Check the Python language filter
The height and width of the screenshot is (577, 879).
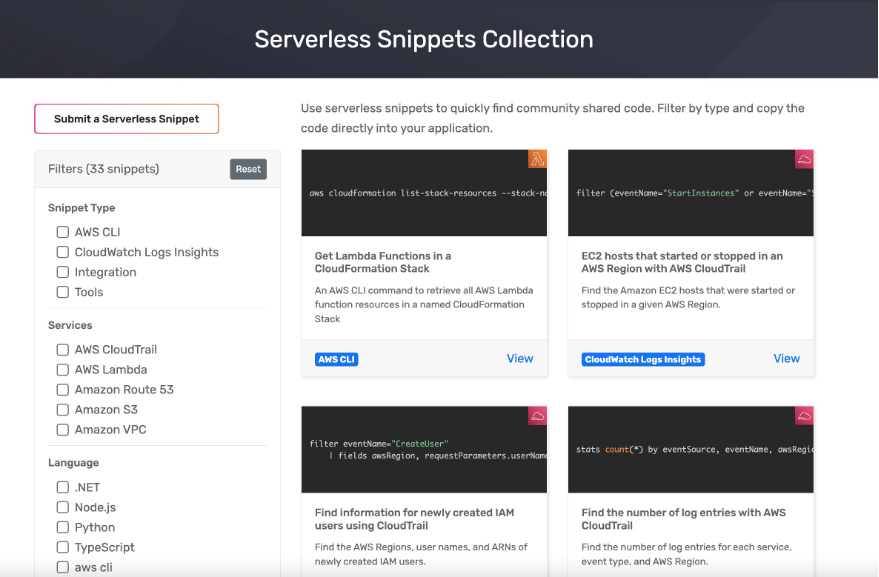(x=63, y=527)
